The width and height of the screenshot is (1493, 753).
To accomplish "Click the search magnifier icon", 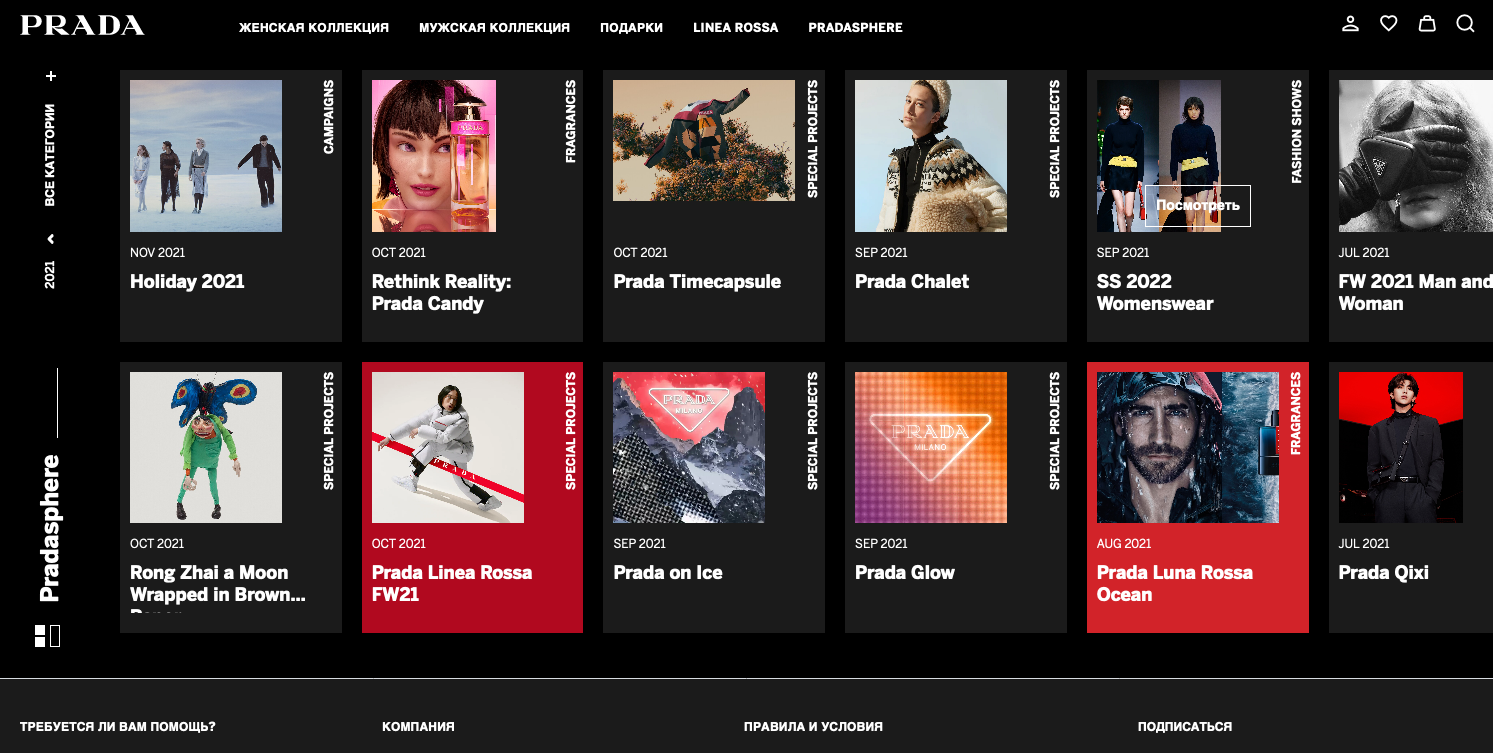I will (x=1465, y=24).
